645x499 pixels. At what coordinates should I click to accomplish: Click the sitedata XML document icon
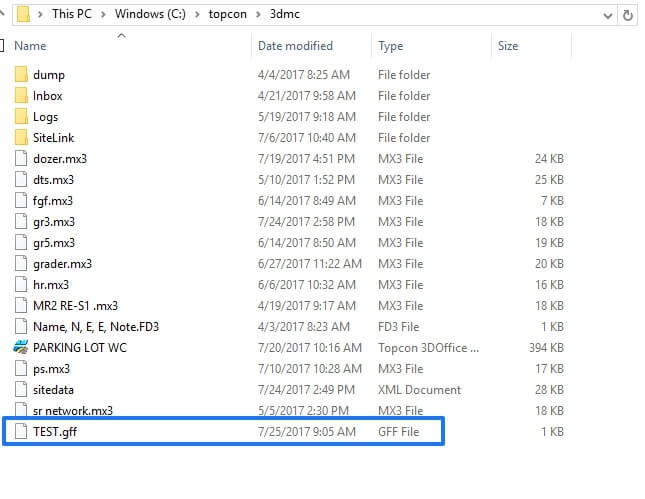pos(21,390)
